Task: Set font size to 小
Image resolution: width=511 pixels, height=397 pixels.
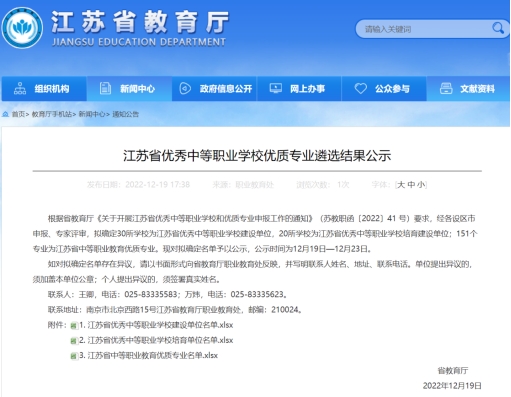Action: (421, 185)
